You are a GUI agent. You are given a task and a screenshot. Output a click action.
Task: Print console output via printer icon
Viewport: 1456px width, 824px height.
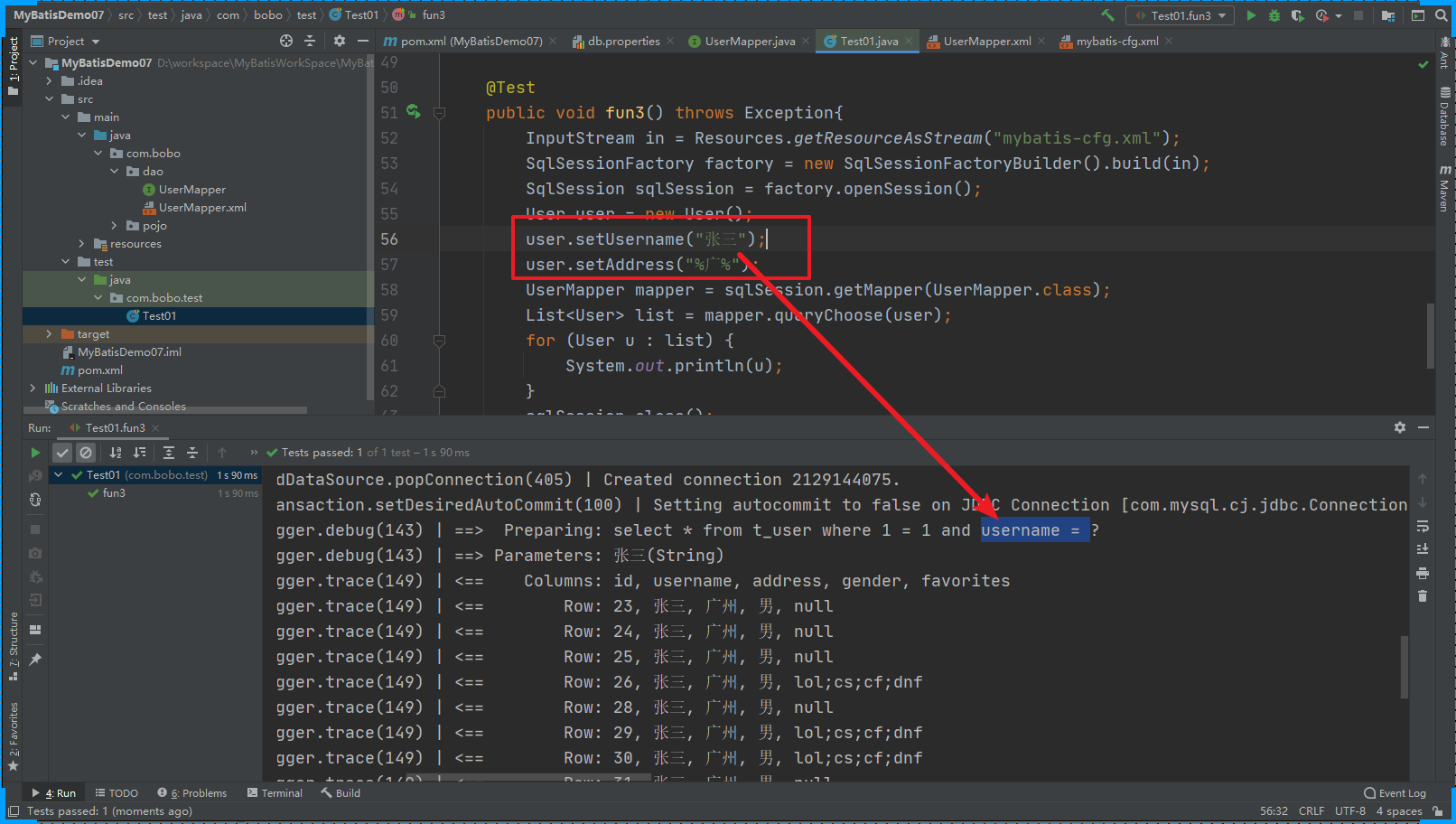(1423, 573)
